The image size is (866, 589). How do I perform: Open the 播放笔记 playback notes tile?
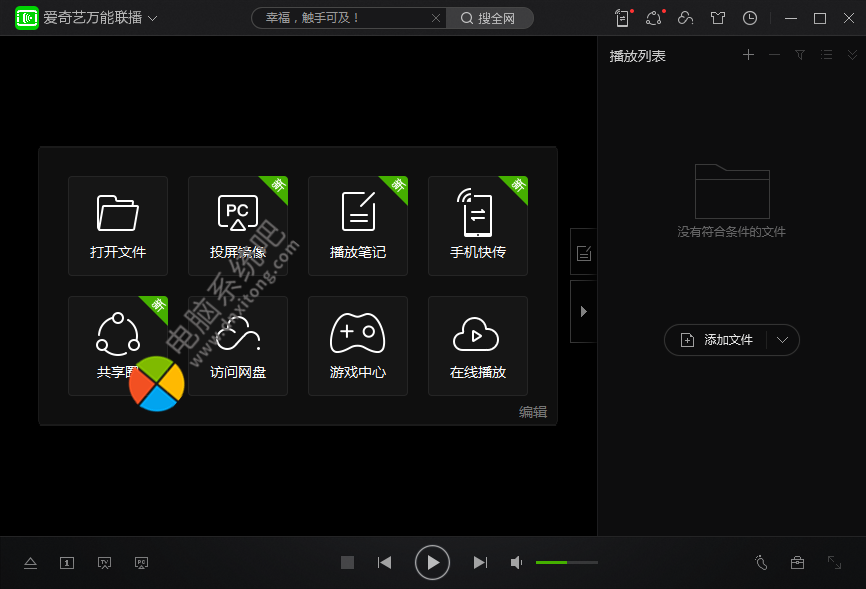tap(358, 226)
